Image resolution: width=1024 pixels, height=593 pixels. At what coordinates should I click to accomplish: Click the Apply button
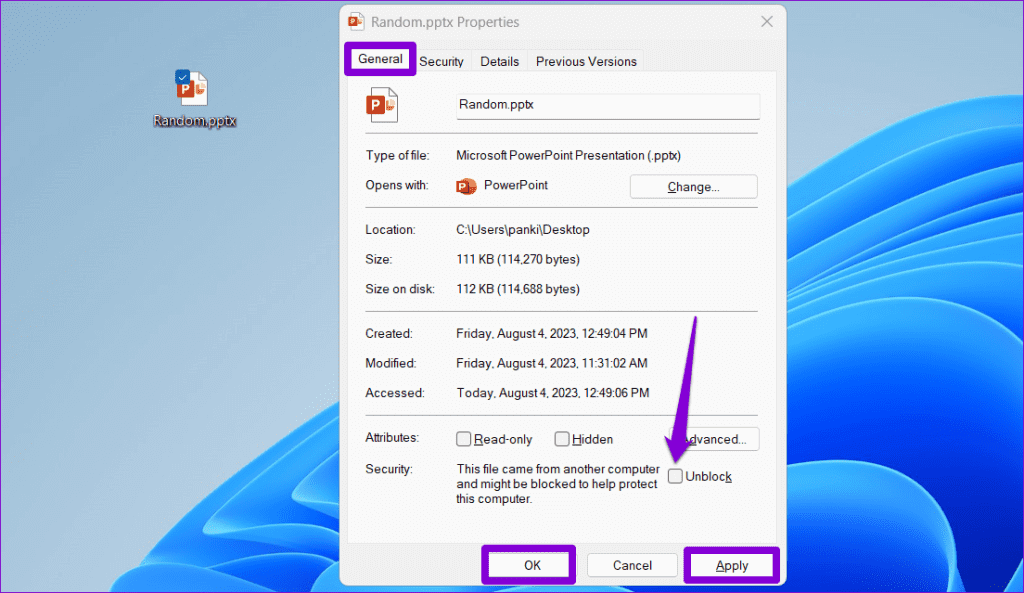[x=731, y=565]
